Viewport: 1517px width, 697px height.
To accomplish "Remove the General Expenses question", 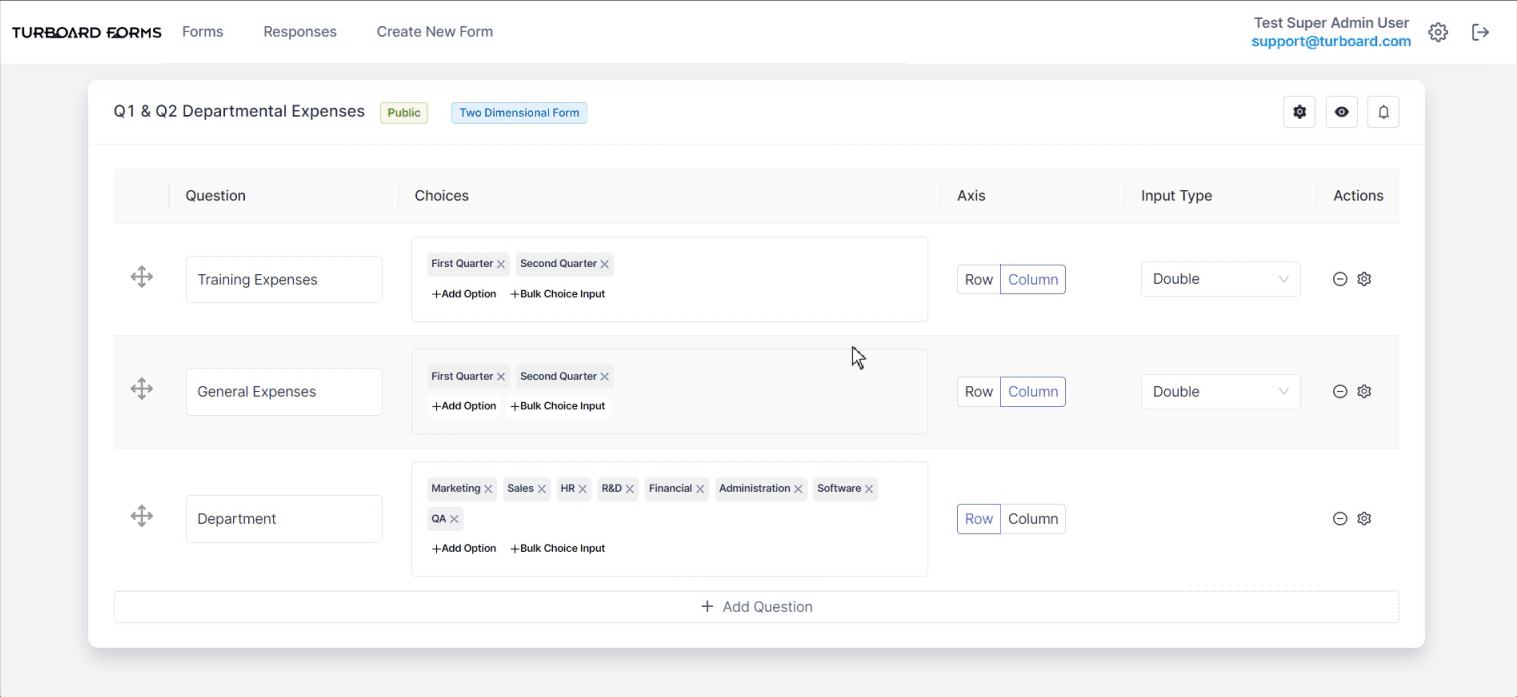I will (1340, 391).
